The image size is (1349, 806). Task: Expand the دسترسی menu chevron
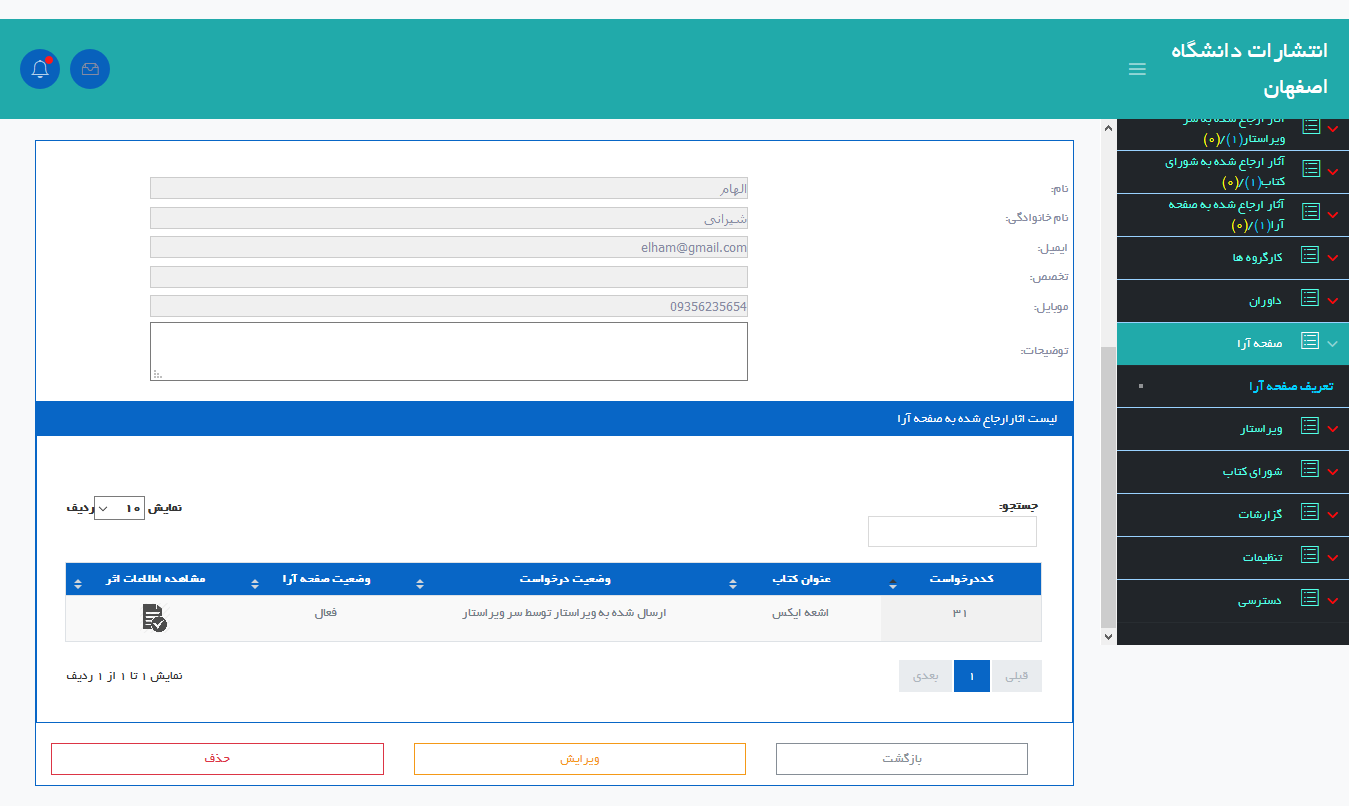click(1332, 600)
